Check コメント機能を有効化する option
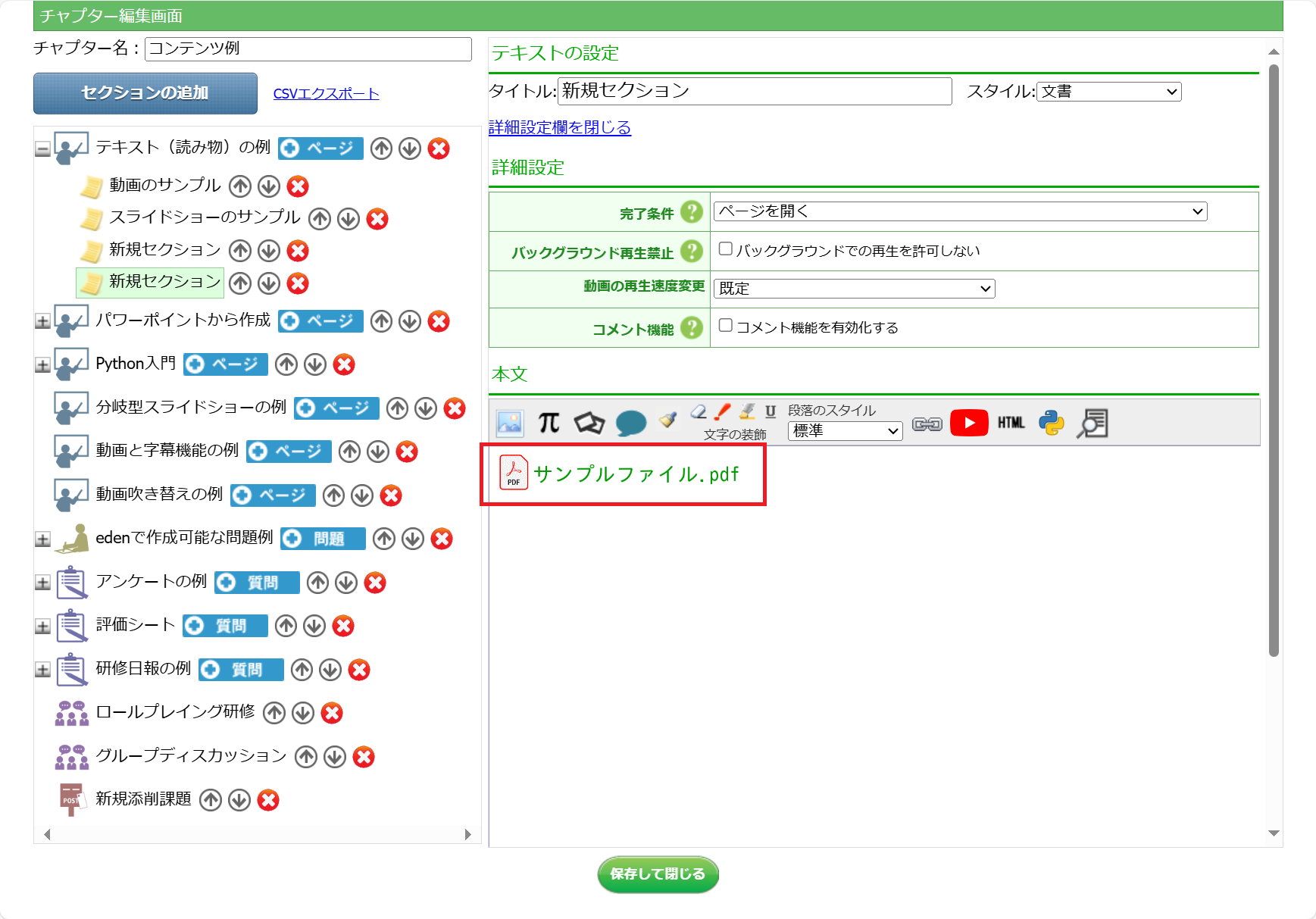The height and width of the screenshot is (919, 1316). point(726,326)
